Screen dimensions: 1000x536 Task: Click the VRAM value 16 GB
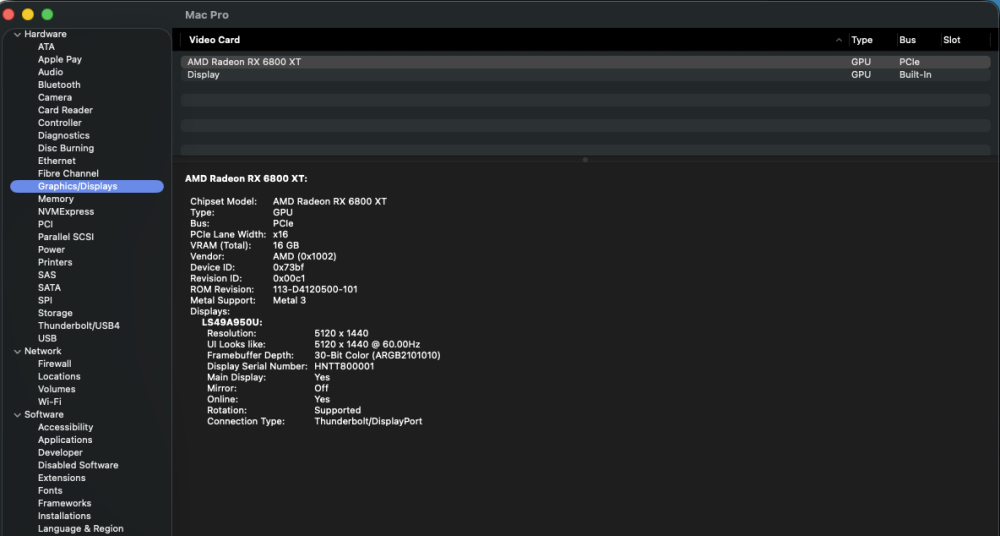pos(286,246)
